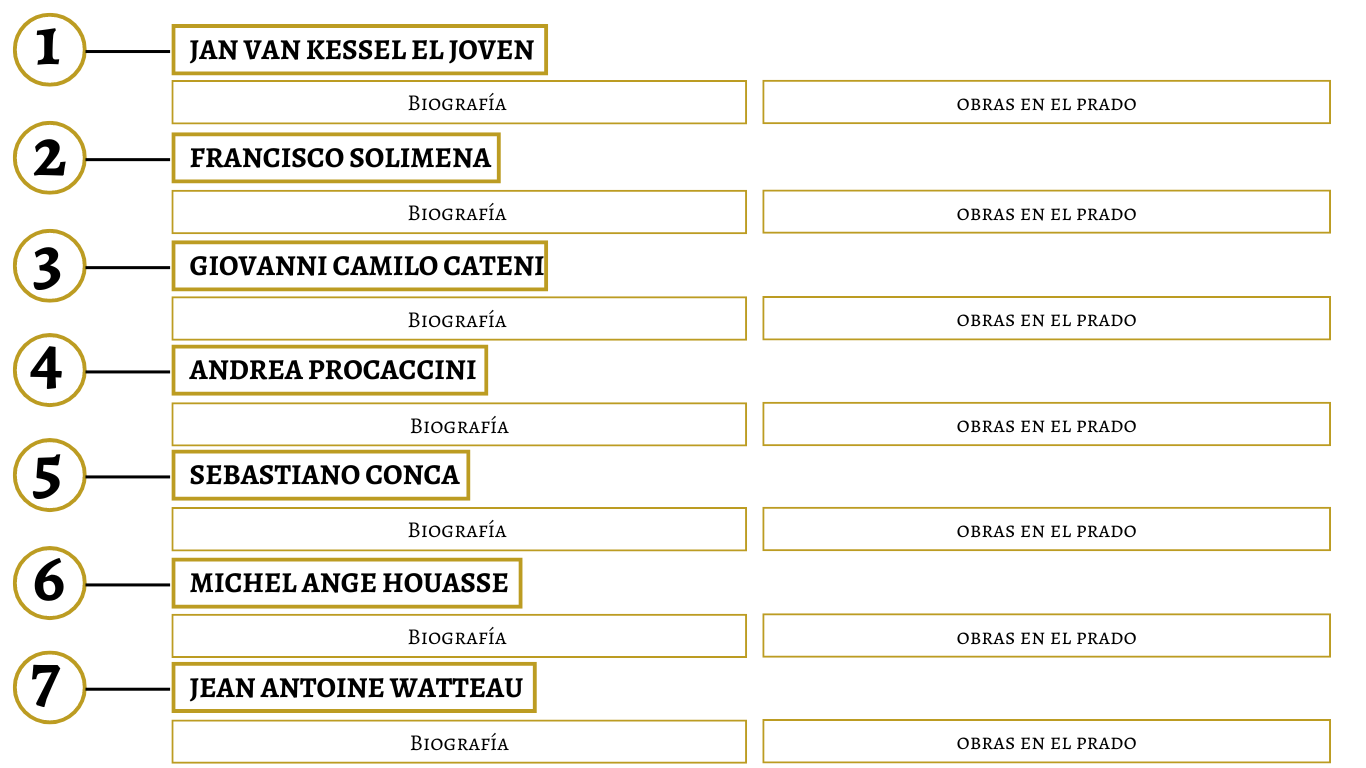Click the number 5 circle icon
The width and height of the screenshot is (1366, 768).
coord(49,475)
